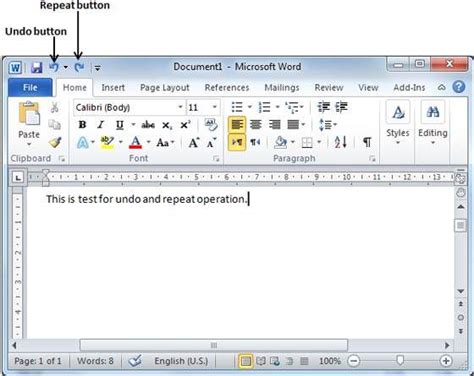
Task: Switch to the Review tab
Action: (329, 87)
